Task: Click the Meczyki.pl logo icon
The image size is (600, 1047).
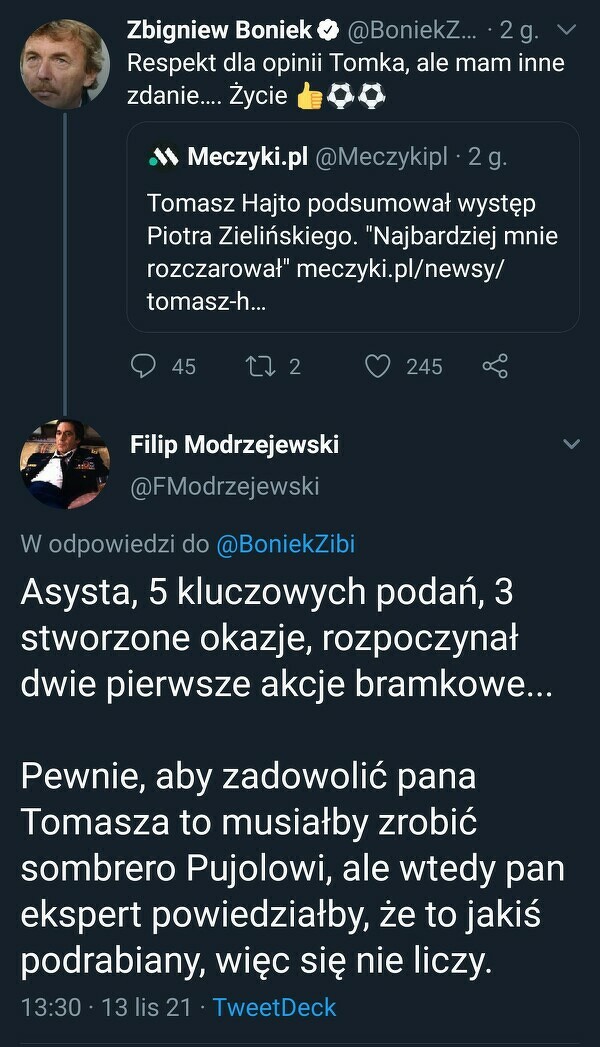Action: [x=163, y=156]
